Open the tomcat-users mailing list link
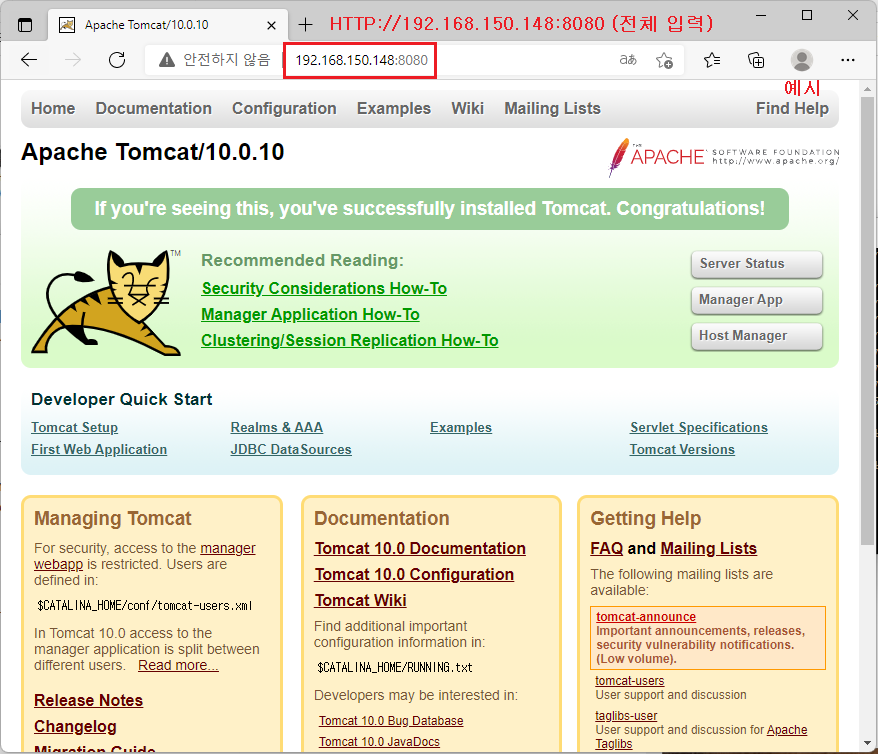The image size is (878, 754). click(x=630, y=681)
